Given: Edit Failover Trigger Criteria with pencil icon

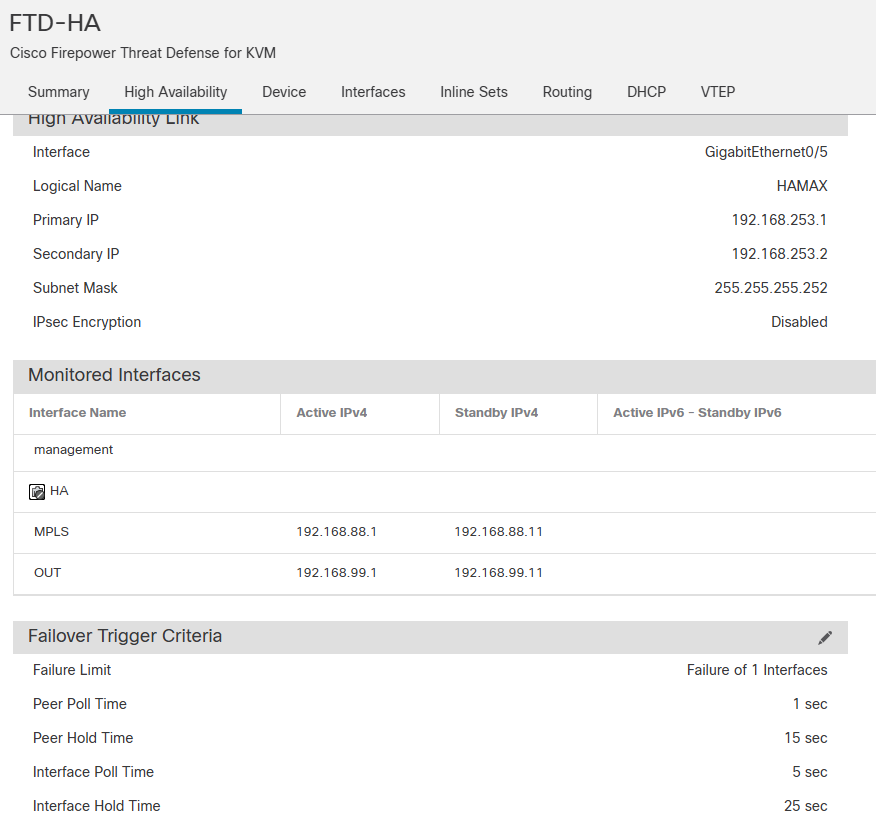Looking at the screenshot, I should [x=825, y=637].
